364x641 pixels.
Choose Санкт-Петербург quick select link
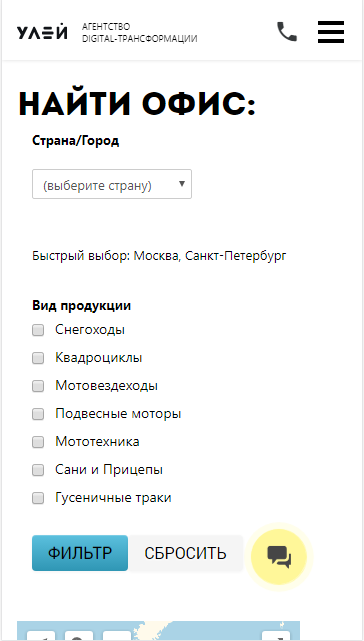(236, 256)
